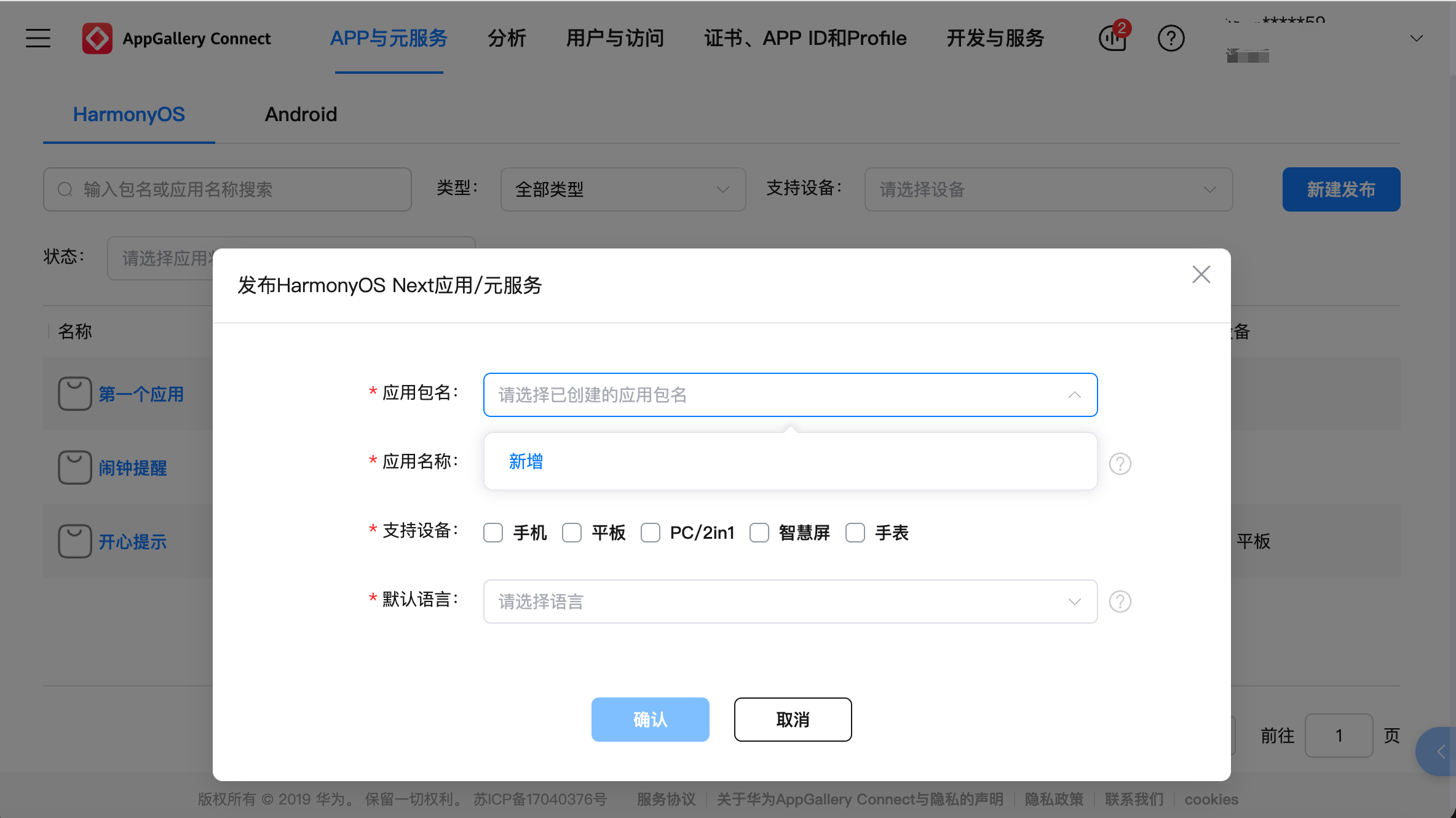1456x818 pixels.
Task: Open the hamburger menu icon
Action: (x=38, y=38)
